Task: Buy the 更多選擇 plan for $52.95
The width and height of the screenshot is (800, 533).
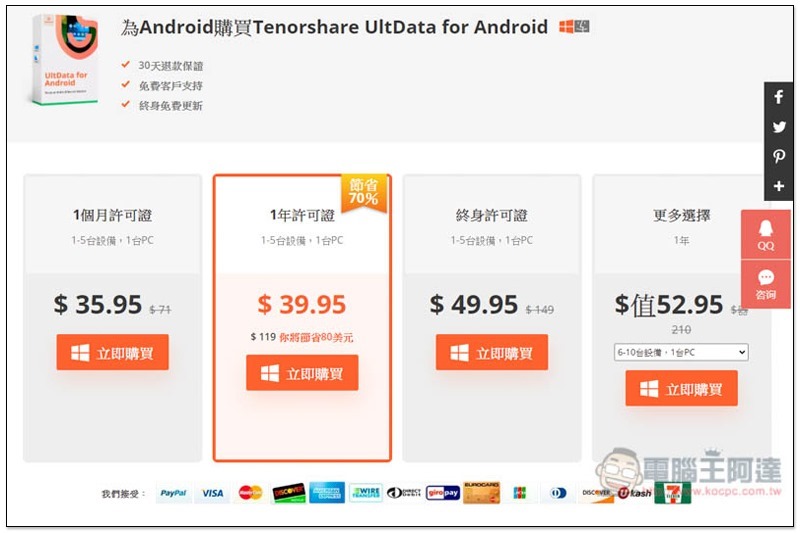Action: pos(681,388)
